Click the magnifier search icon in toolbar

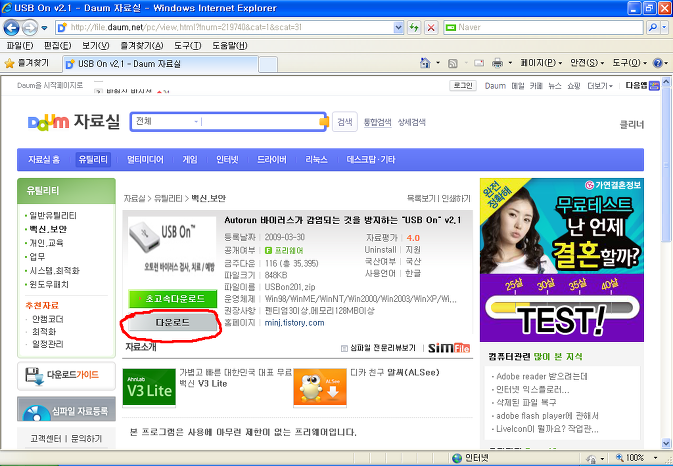[x=652, y=27]
